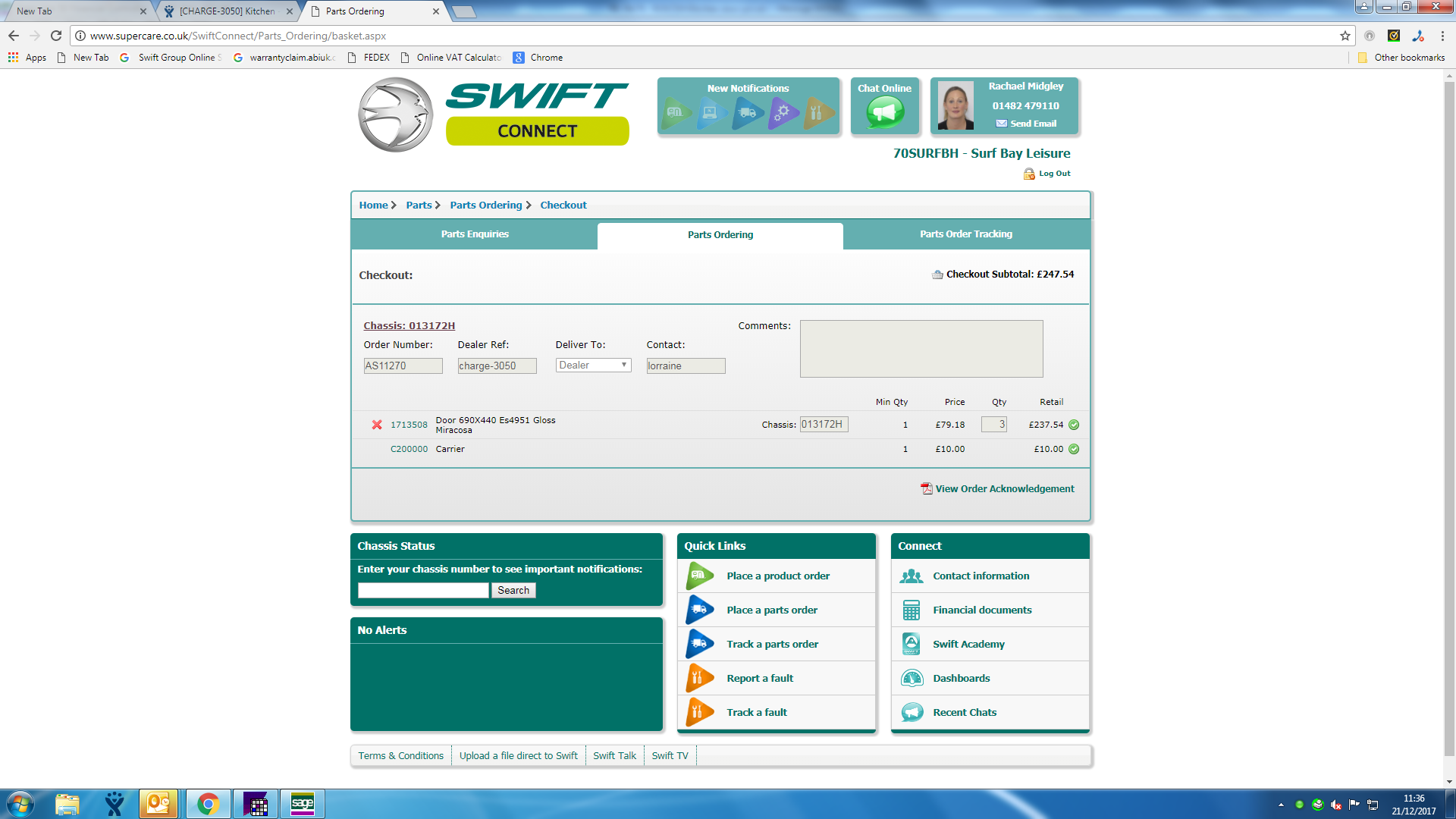Click the wrench tools notification icon
1456x819 pixels.
[x=817, y=113]
